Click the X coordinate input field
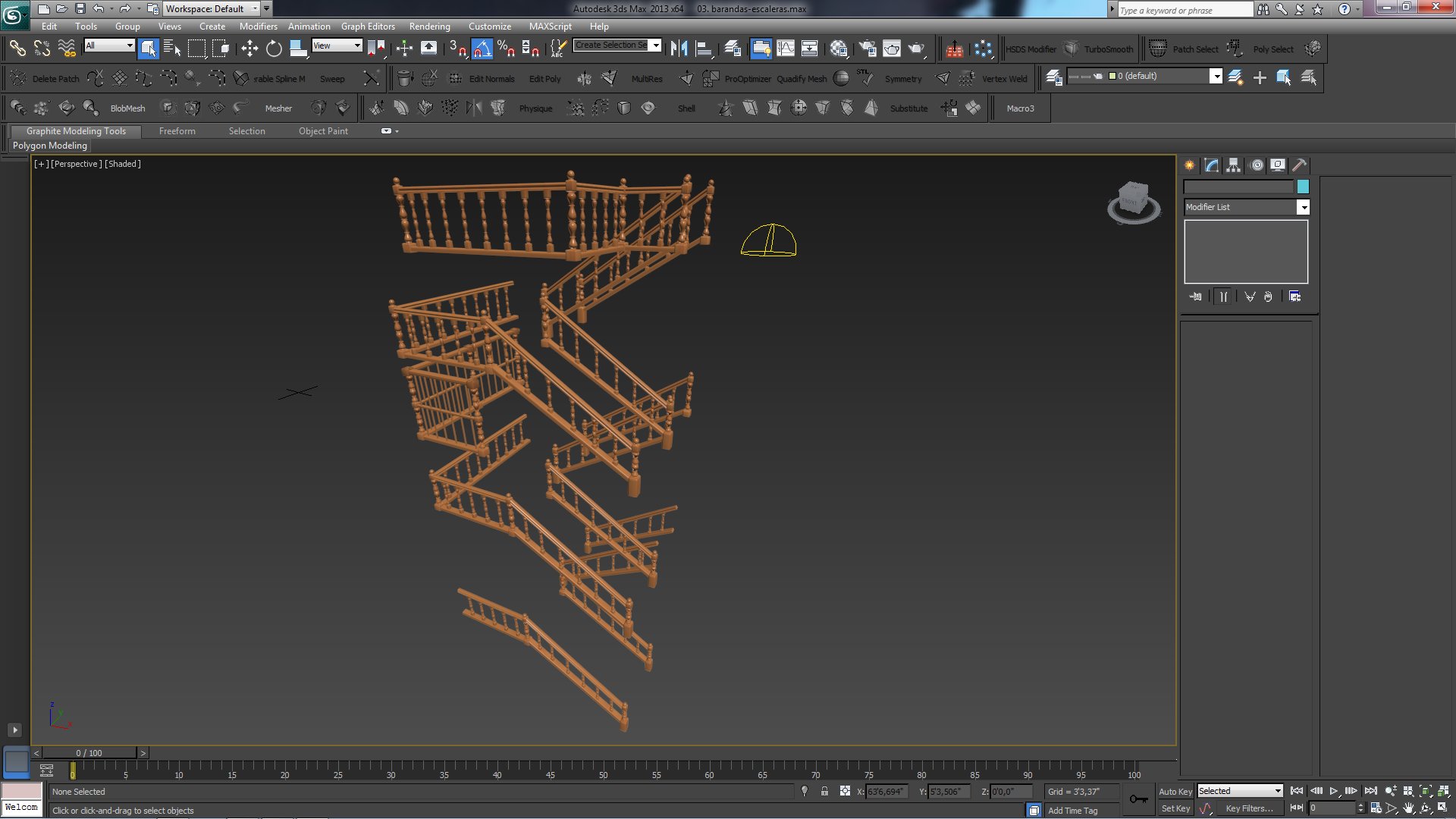The height and width of the screenshot is (819, 1456). [886, 791]
